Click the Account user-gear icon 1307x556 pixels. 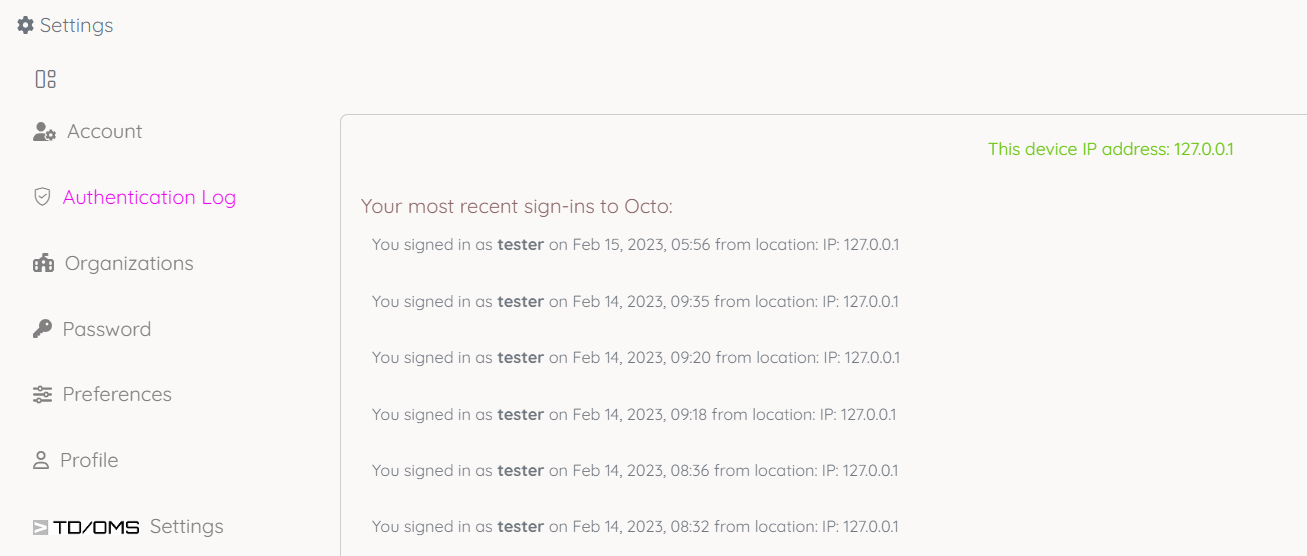coord(44,132)
